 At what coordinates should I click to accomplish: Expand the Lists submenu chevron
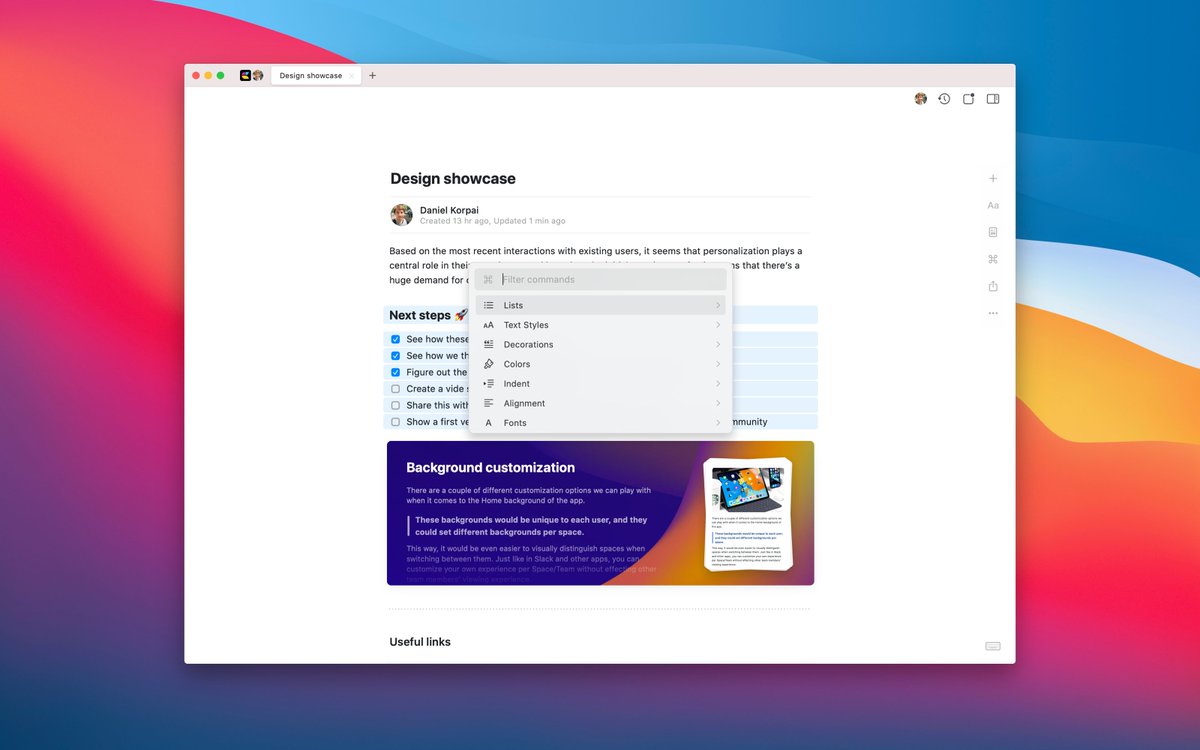(x=718, y=305)
